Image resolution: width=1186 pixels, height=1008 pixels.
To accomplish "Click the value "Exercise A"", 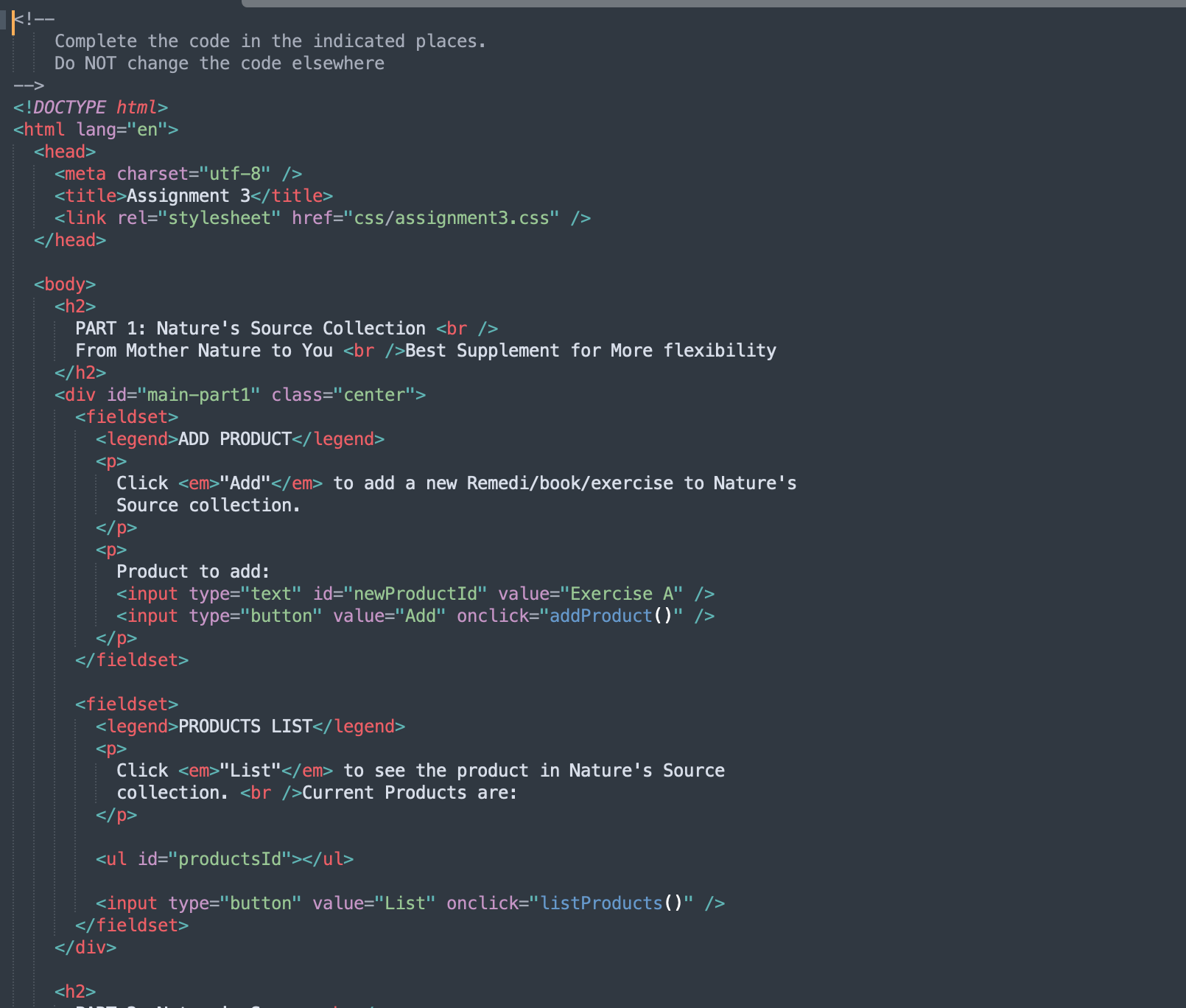I will (622, 594).
